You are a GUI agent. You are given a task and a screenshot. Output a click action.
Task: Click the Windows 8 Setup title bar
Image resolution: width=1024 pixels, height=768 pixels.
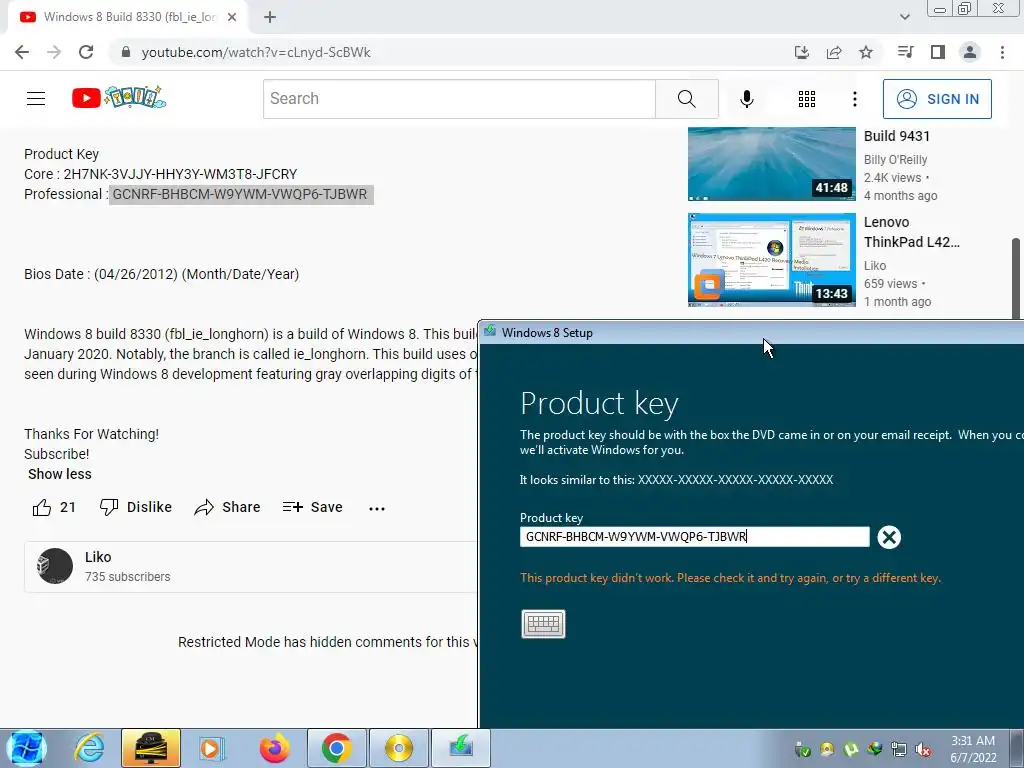pos(751,332)
